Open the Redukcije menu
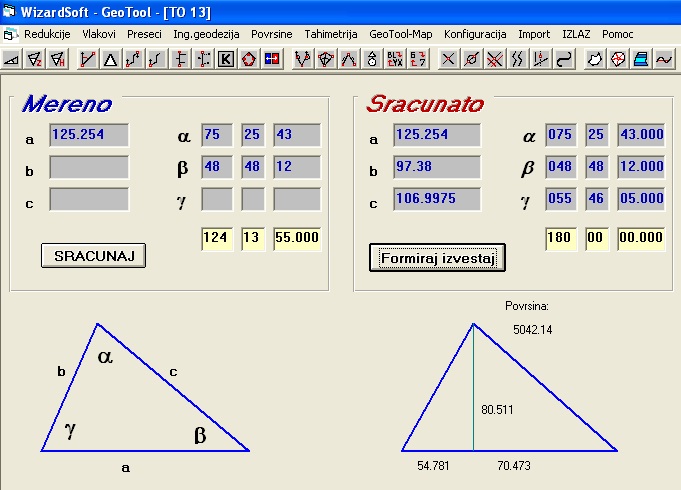 click(x=47, y=34)
